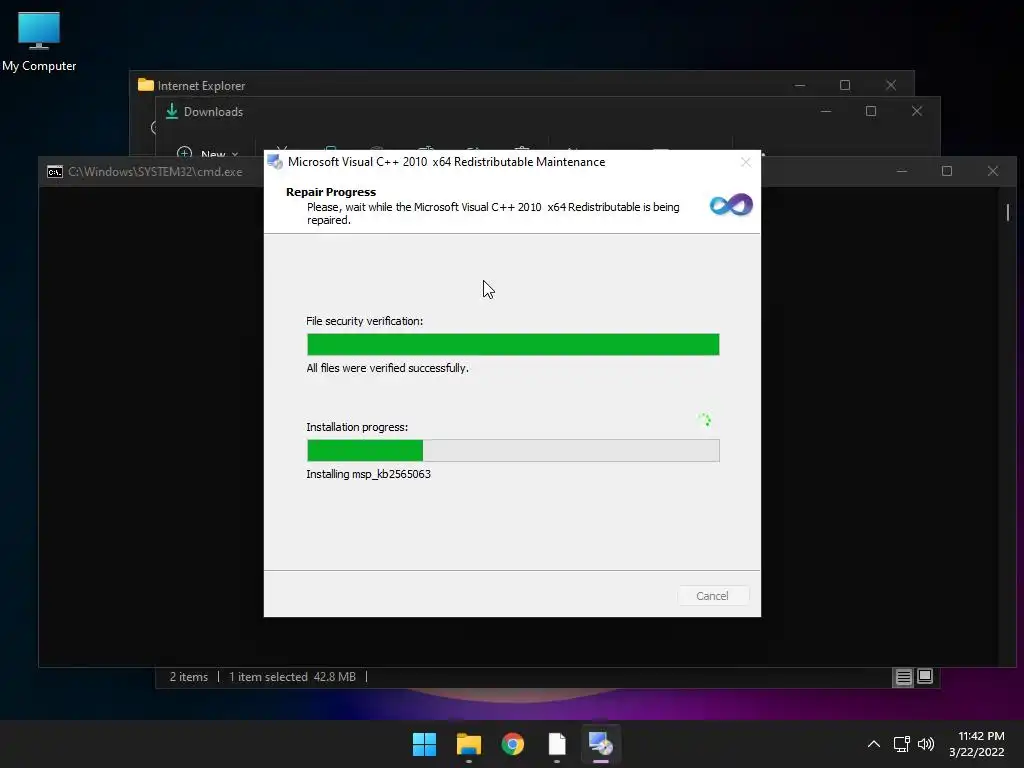
Task: Click the installer icon in taskbar
Action: click(x=601, y=744)
